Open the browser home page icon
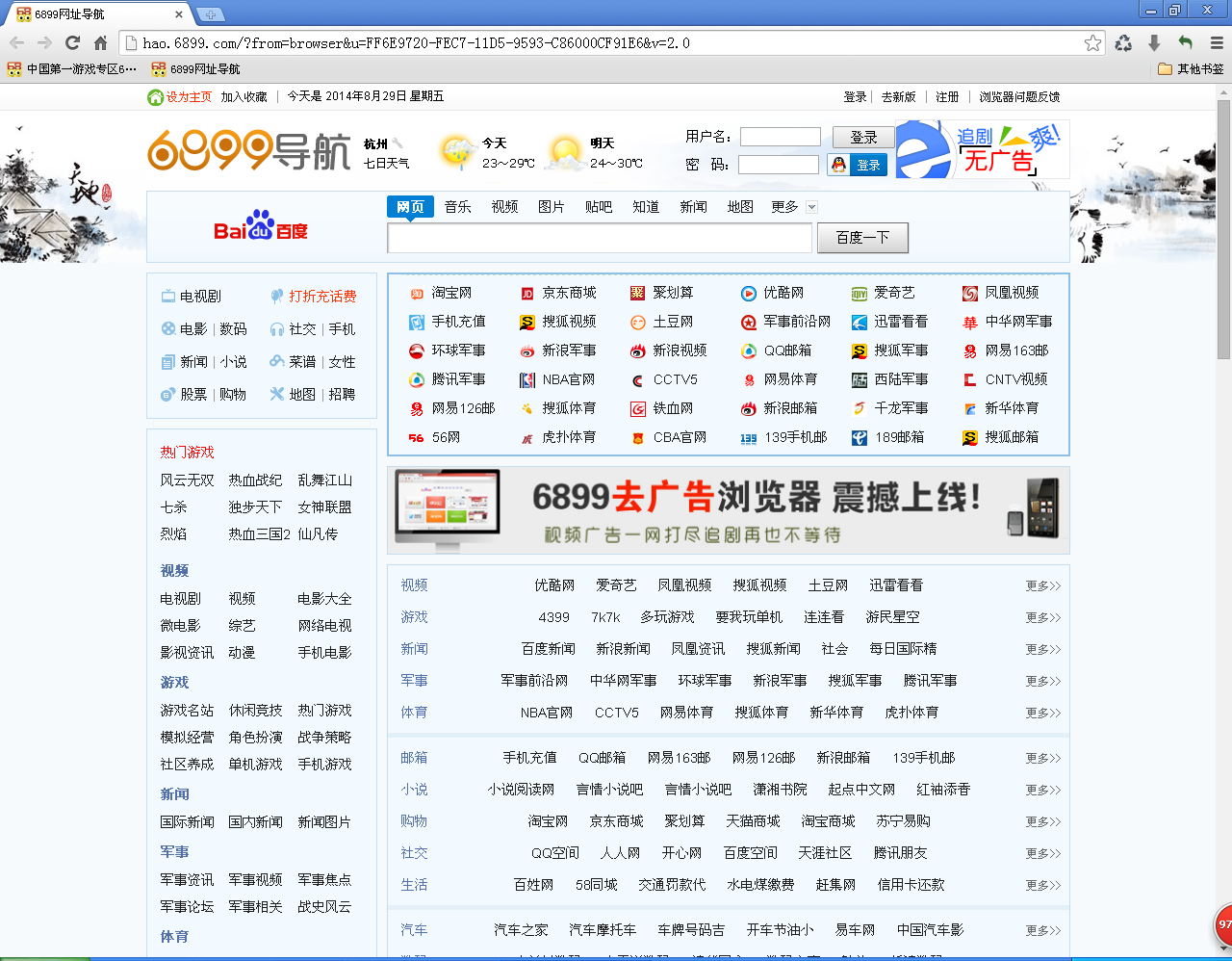The image size is (1232, 961). click(100, 42)
